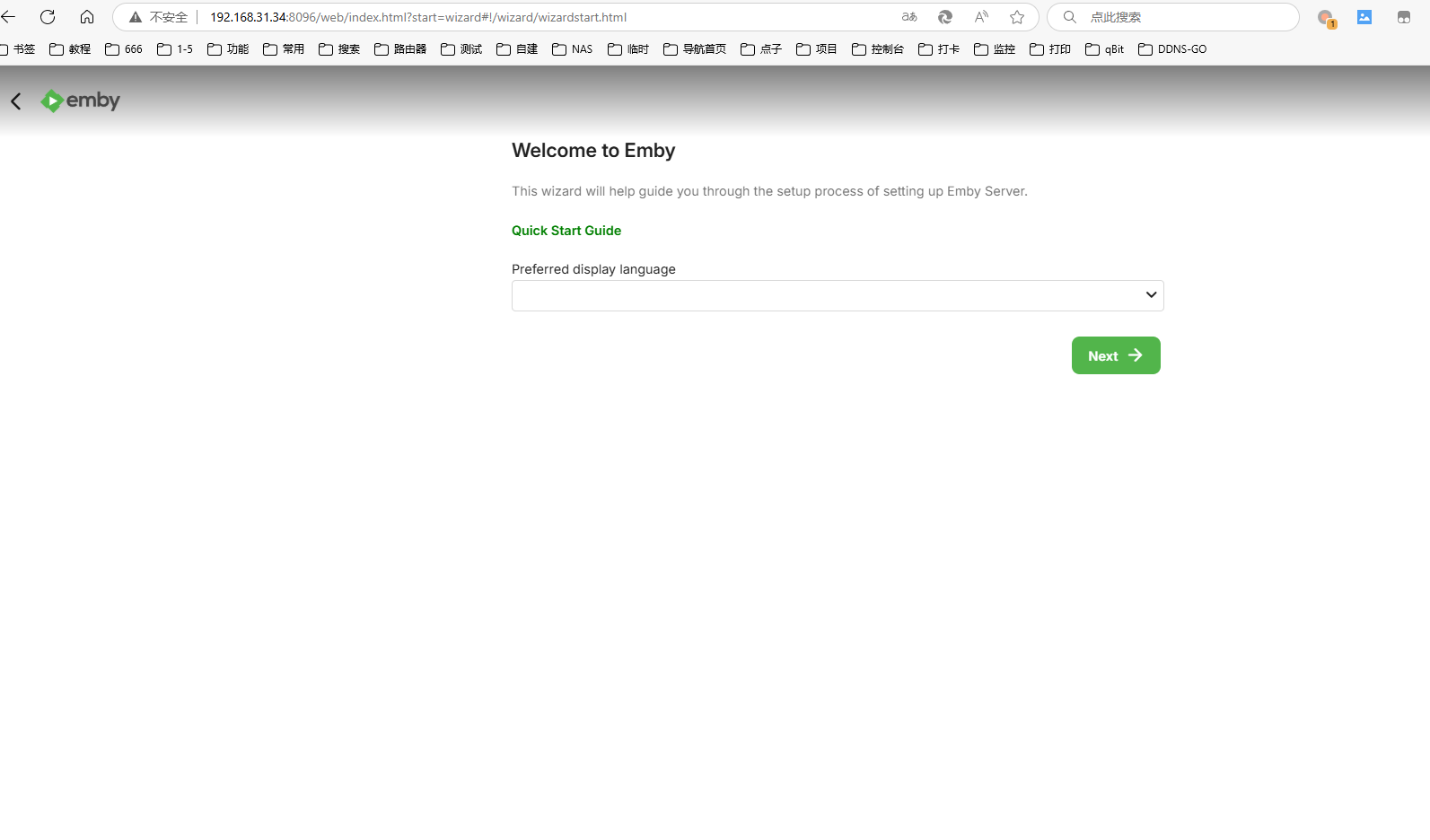Open the 常用 bookmark folder
The width and height of the screenshot is (1430, 840).
click(284, 49)
